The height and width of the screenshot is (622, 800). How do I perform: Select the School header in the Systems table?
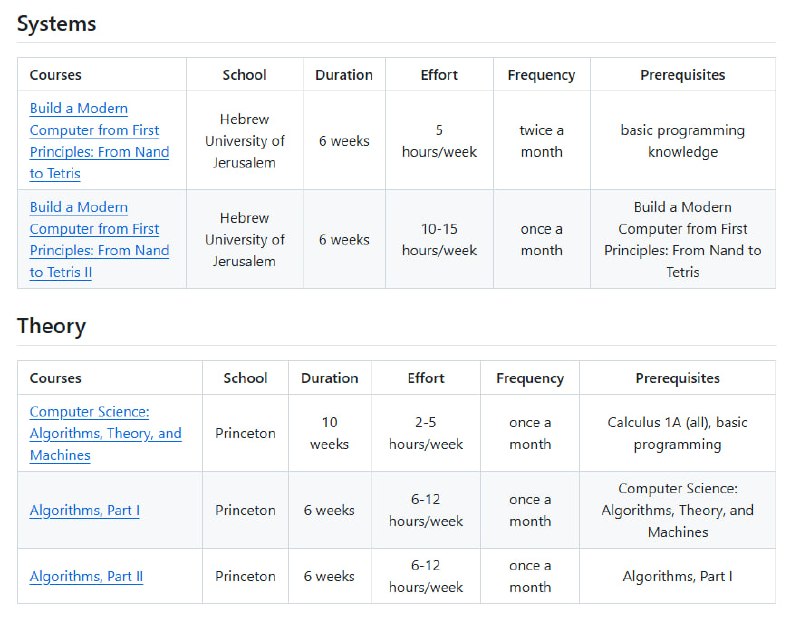[245, 75]
